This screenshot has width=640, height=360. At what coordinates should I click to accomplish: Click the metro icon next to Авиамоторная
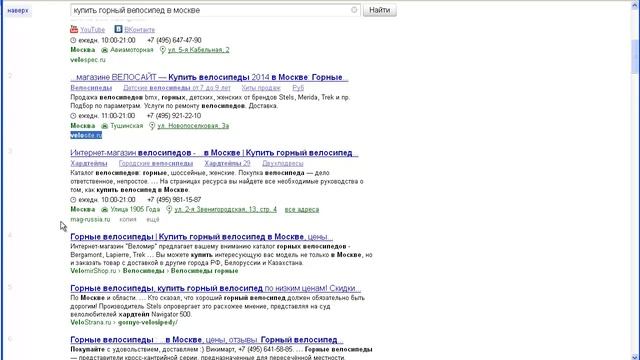104,50
